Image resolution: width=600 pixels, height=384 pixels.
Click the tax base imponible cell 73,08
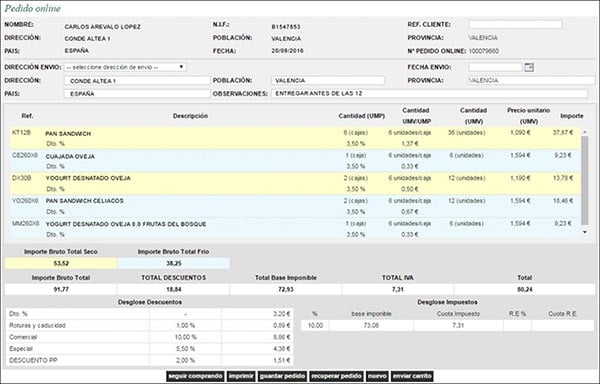371,325
